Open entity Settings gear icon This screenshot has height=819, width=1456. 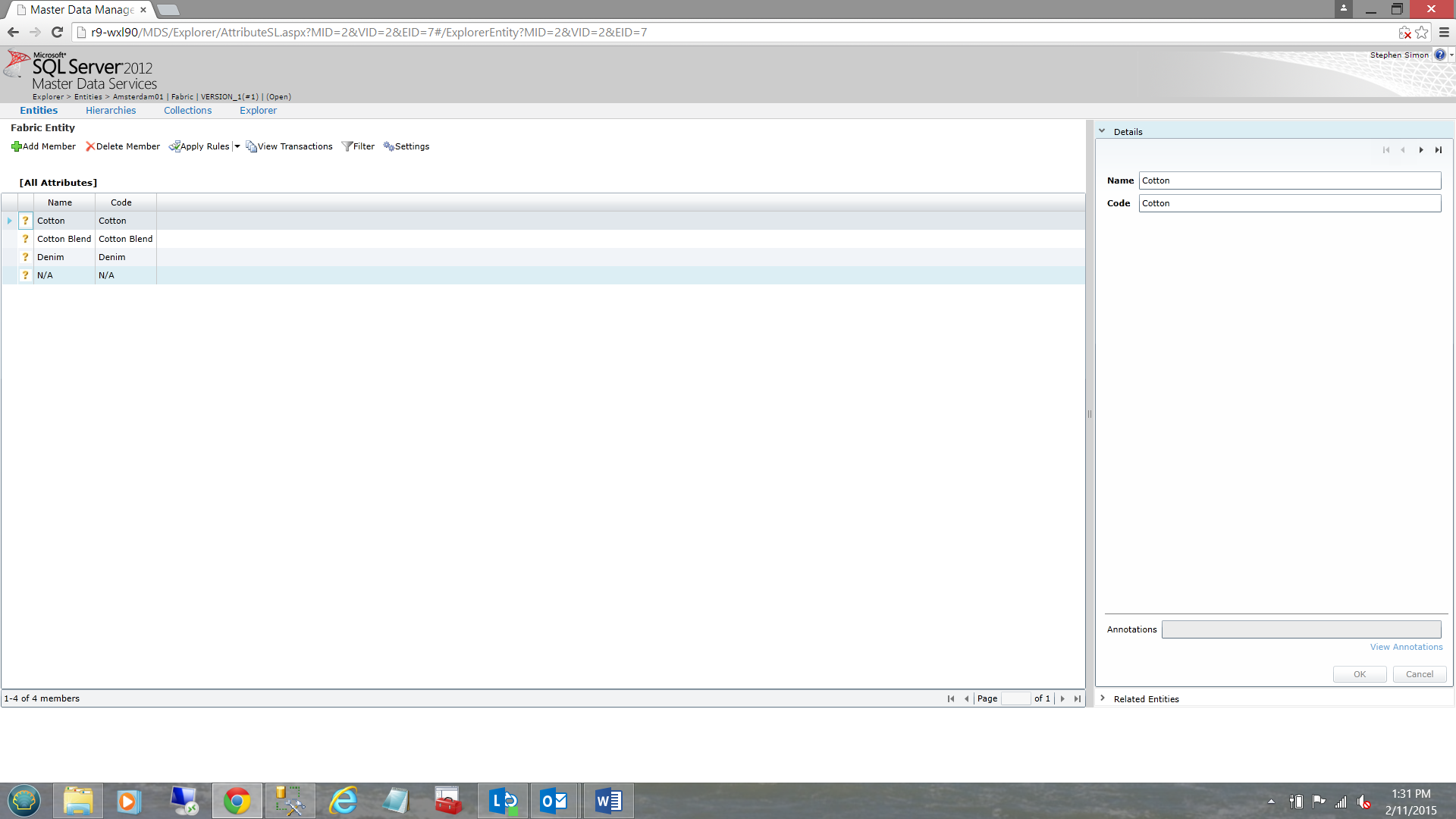(x=388, y=146)
